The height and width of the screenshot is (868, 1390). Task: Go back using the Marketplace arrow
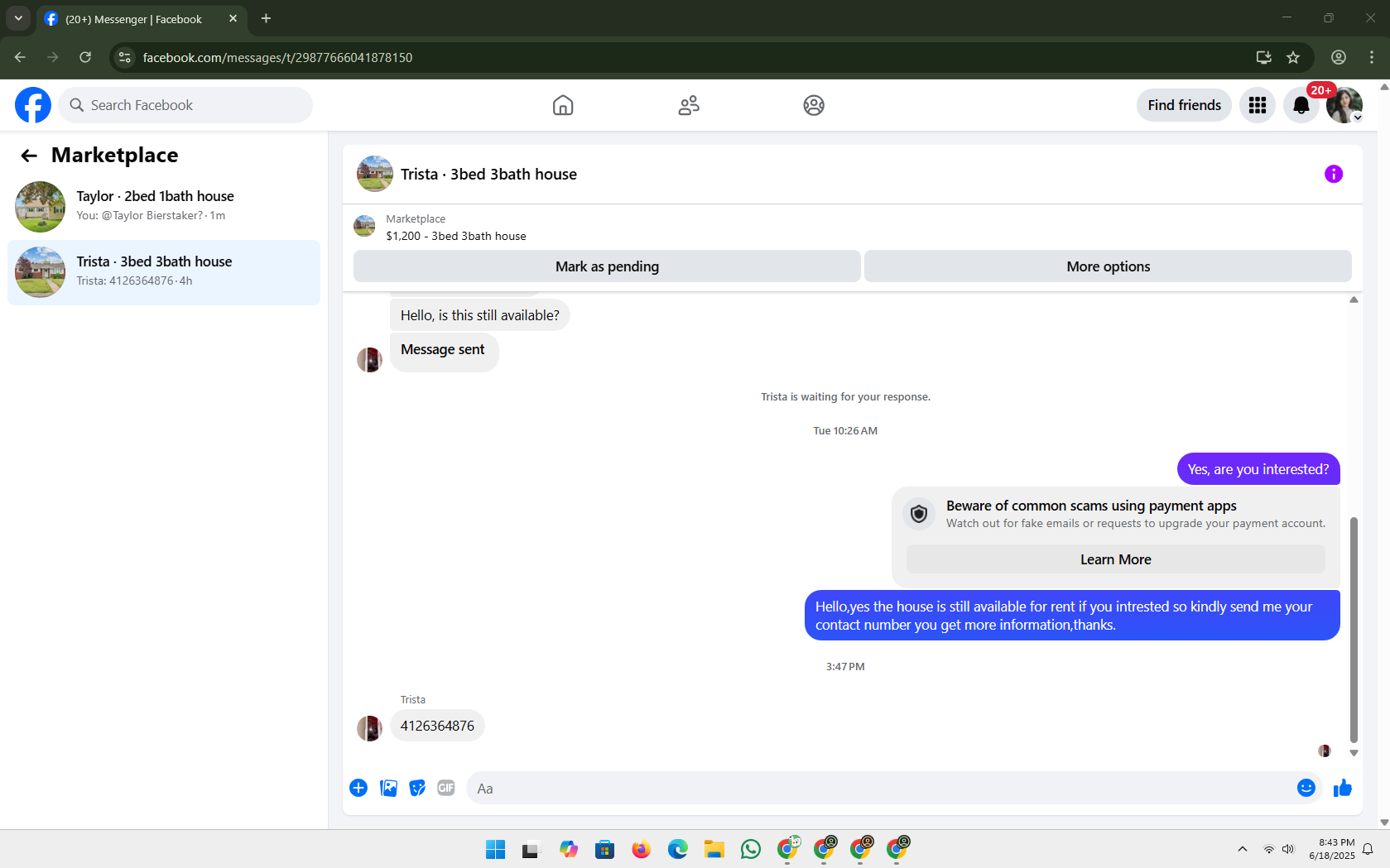(29, 156)
